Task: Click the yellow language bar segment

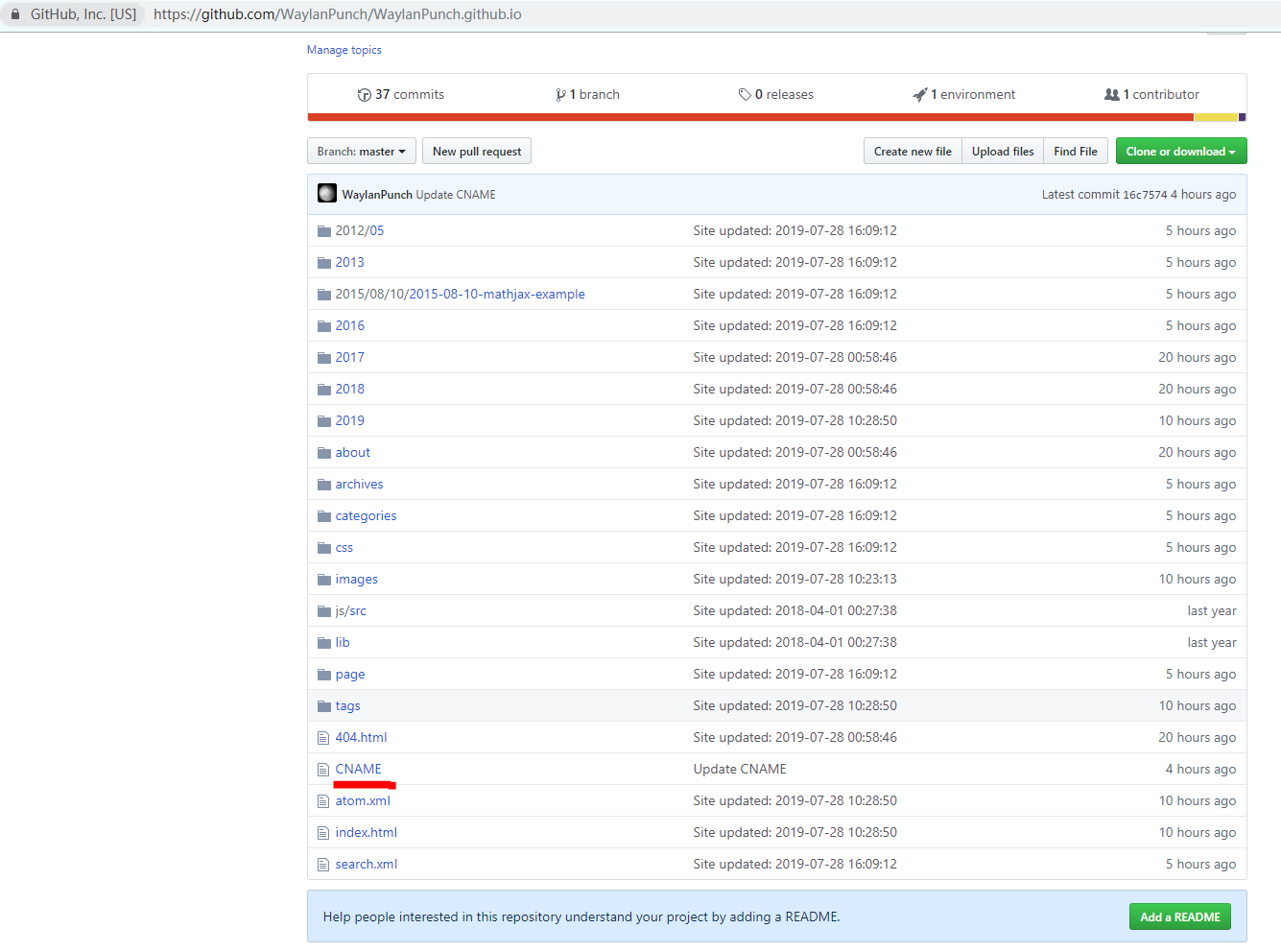Action: tap(1216, 117)
